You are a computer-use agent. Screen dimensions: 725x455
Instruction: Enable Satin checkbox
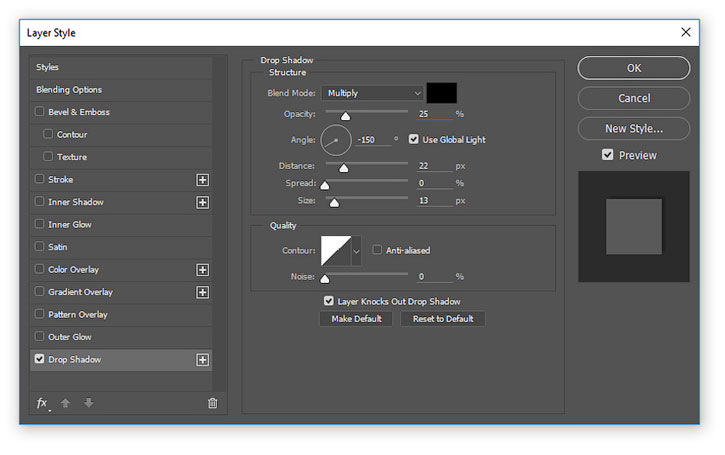click(x=39, y=246)
